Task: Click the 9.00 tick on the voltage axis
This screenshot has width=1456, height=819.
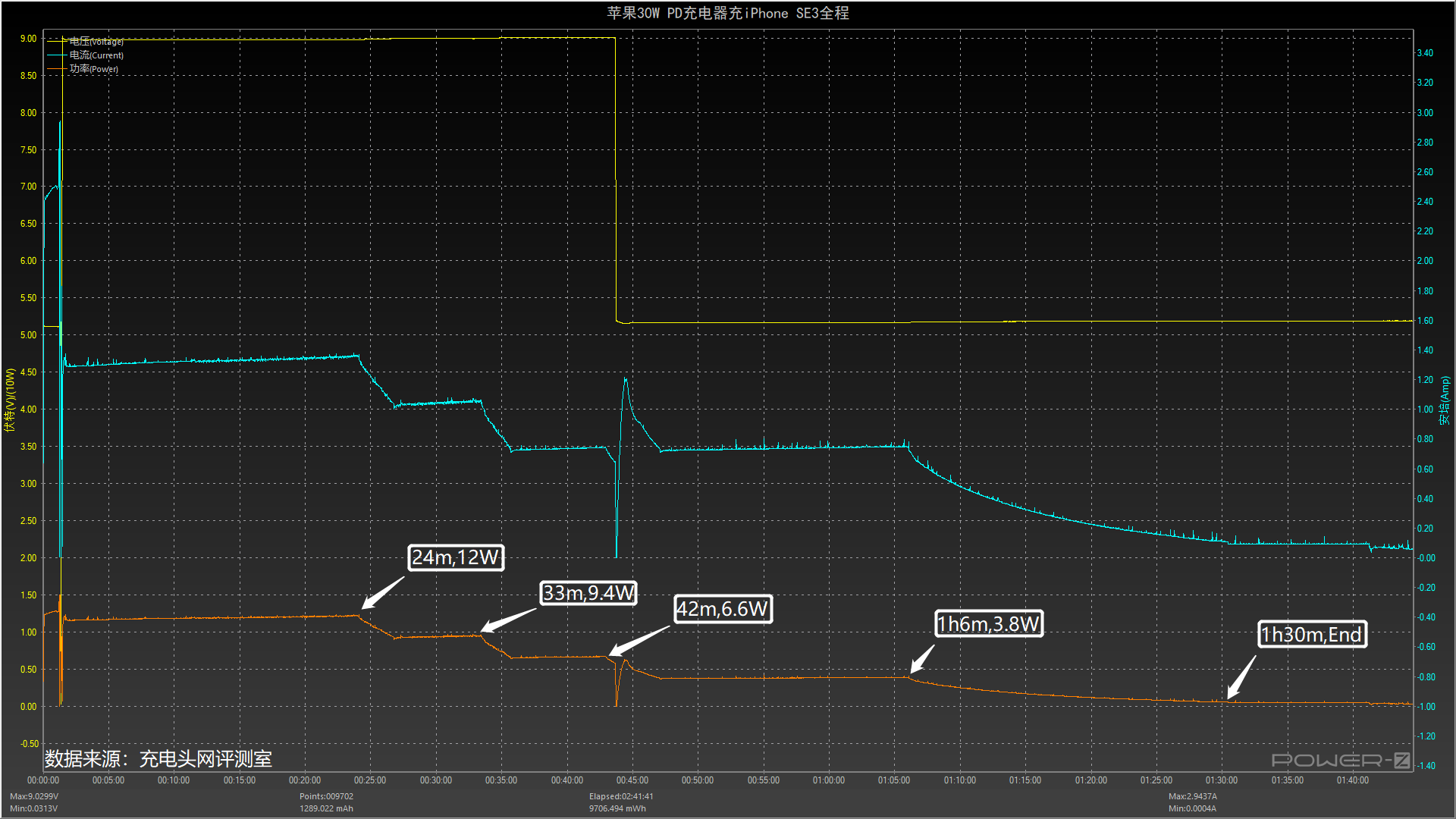Action: pyautogui.click(x=28, y=39)
